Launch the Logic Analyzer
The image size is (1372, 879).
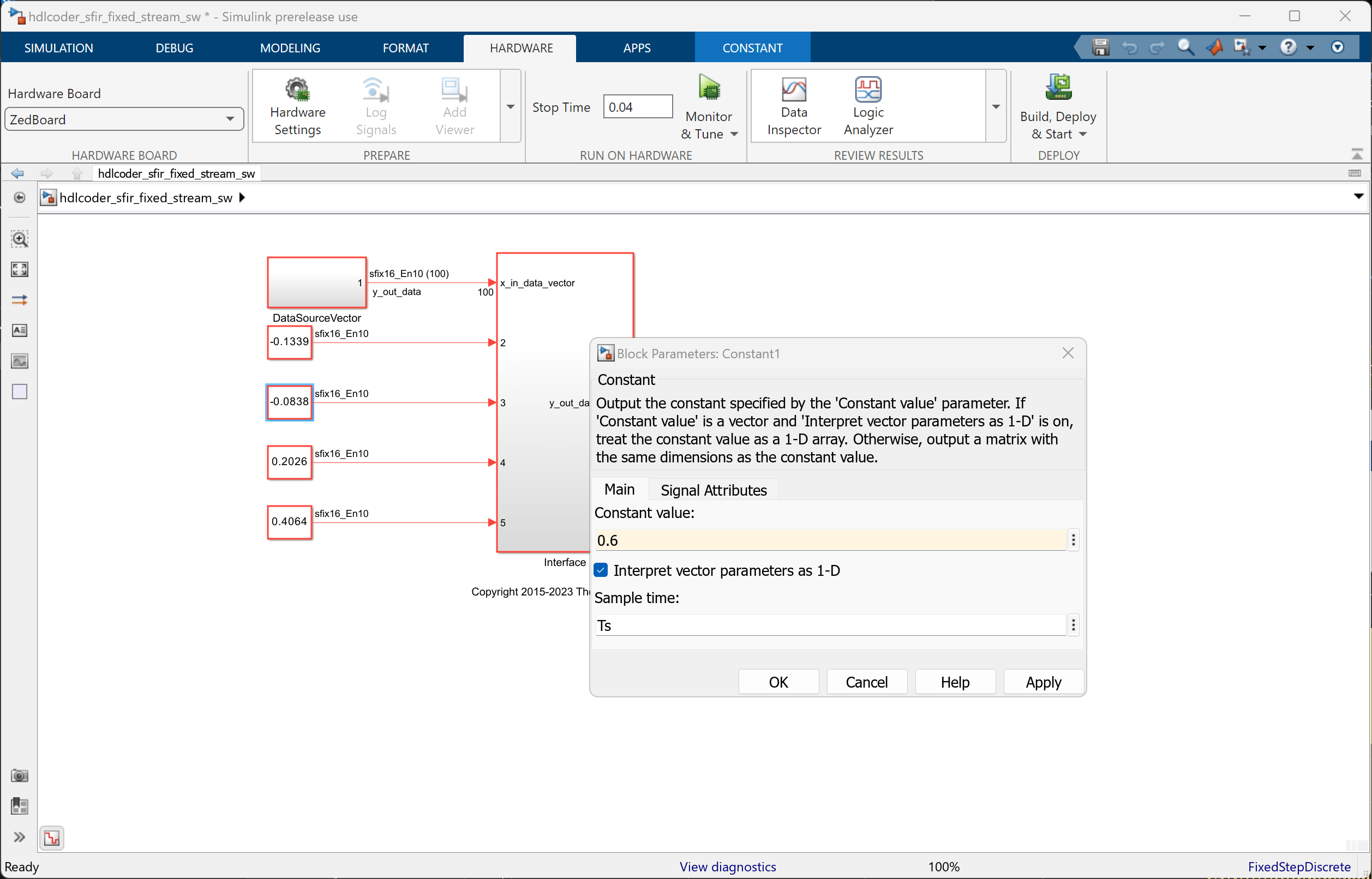(x=868, y=106)
